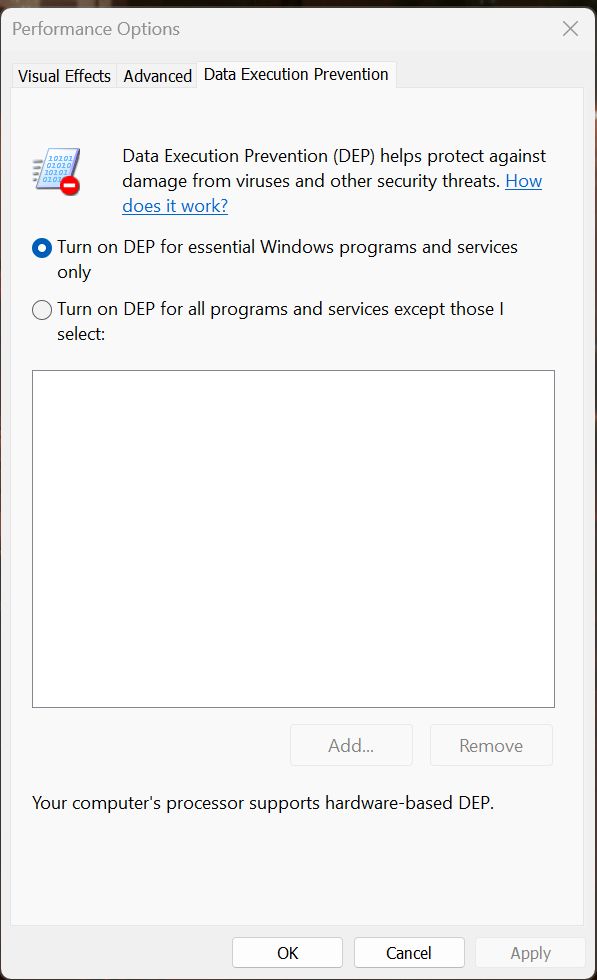Viewport: 597px width, 980px height.
Task: Click the Remove button
Action: click(x=491, y=745)
